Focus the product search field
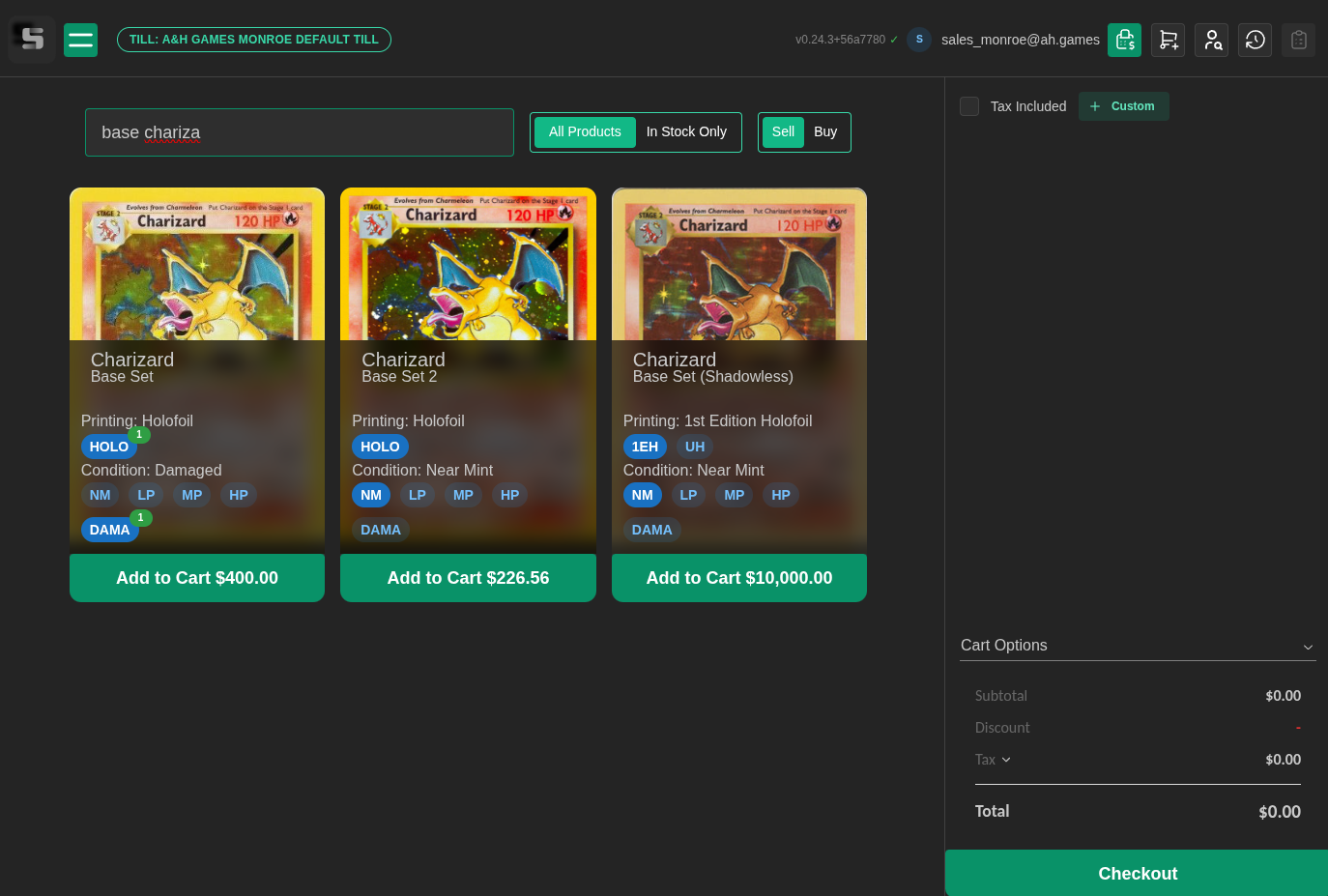Image resolution: width=1328 pixels, height=896 pixels. [x=300, y=132]
